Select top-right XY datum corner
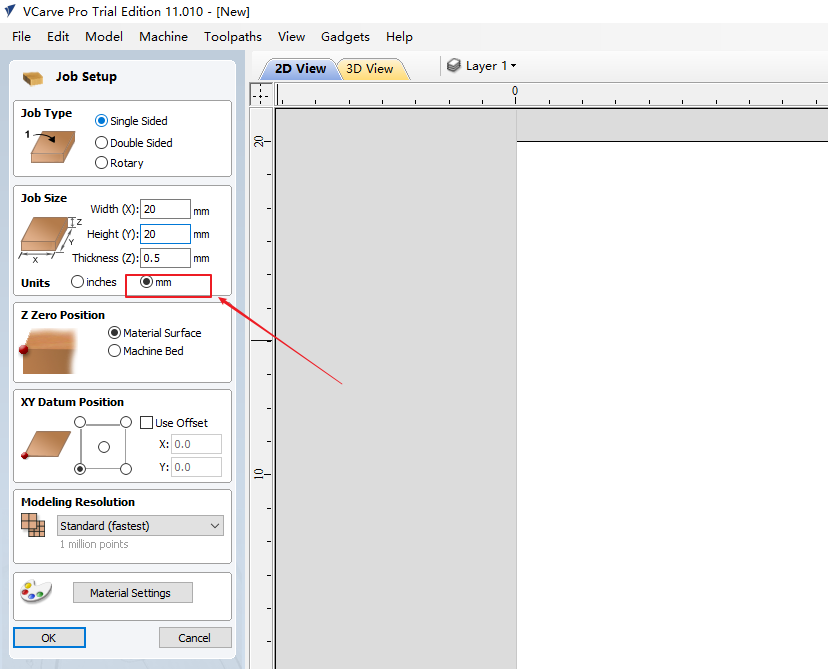 126,422
